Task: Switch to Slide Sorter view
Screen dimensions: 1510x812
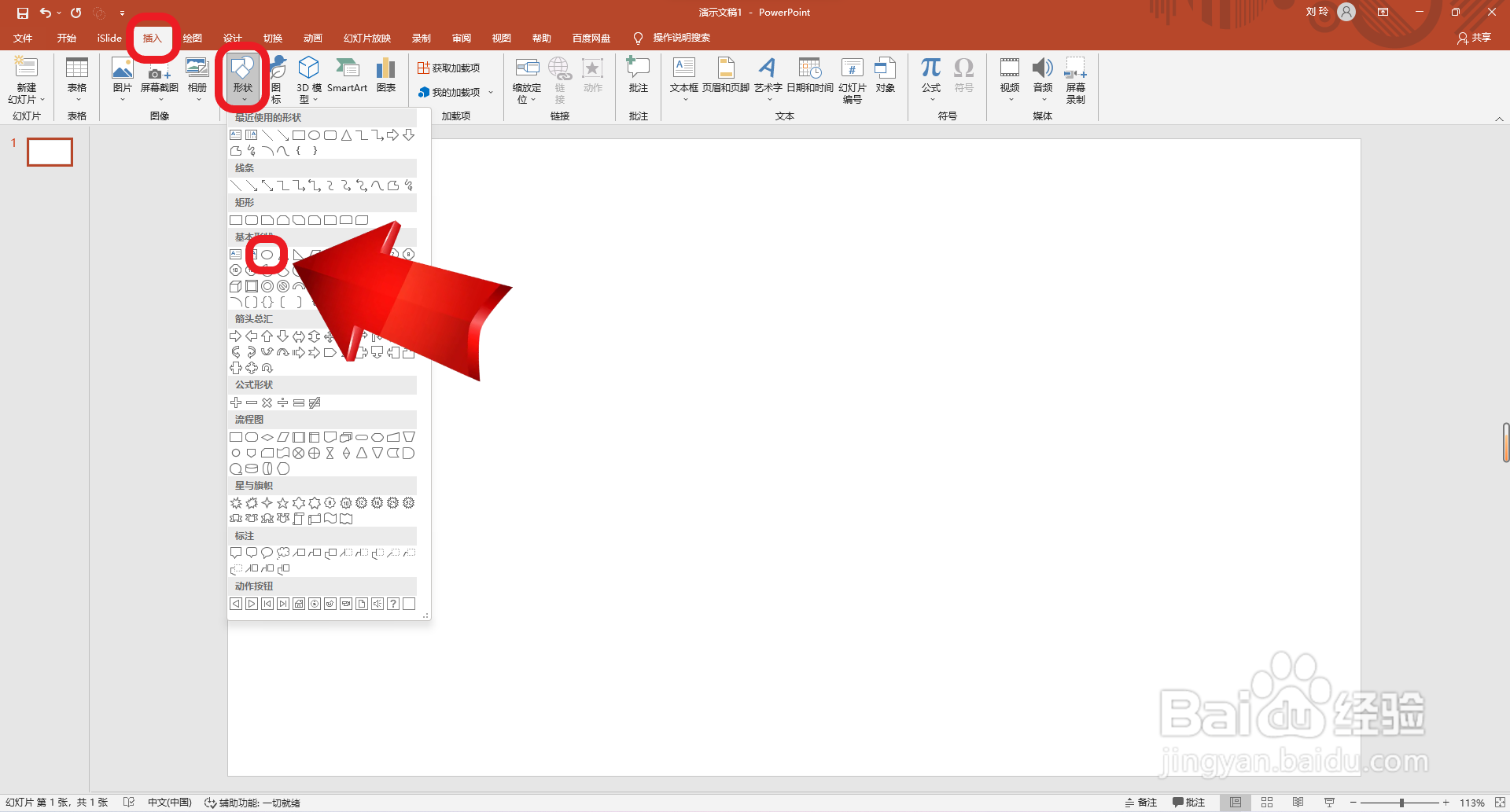Action: coord(1267,803)
